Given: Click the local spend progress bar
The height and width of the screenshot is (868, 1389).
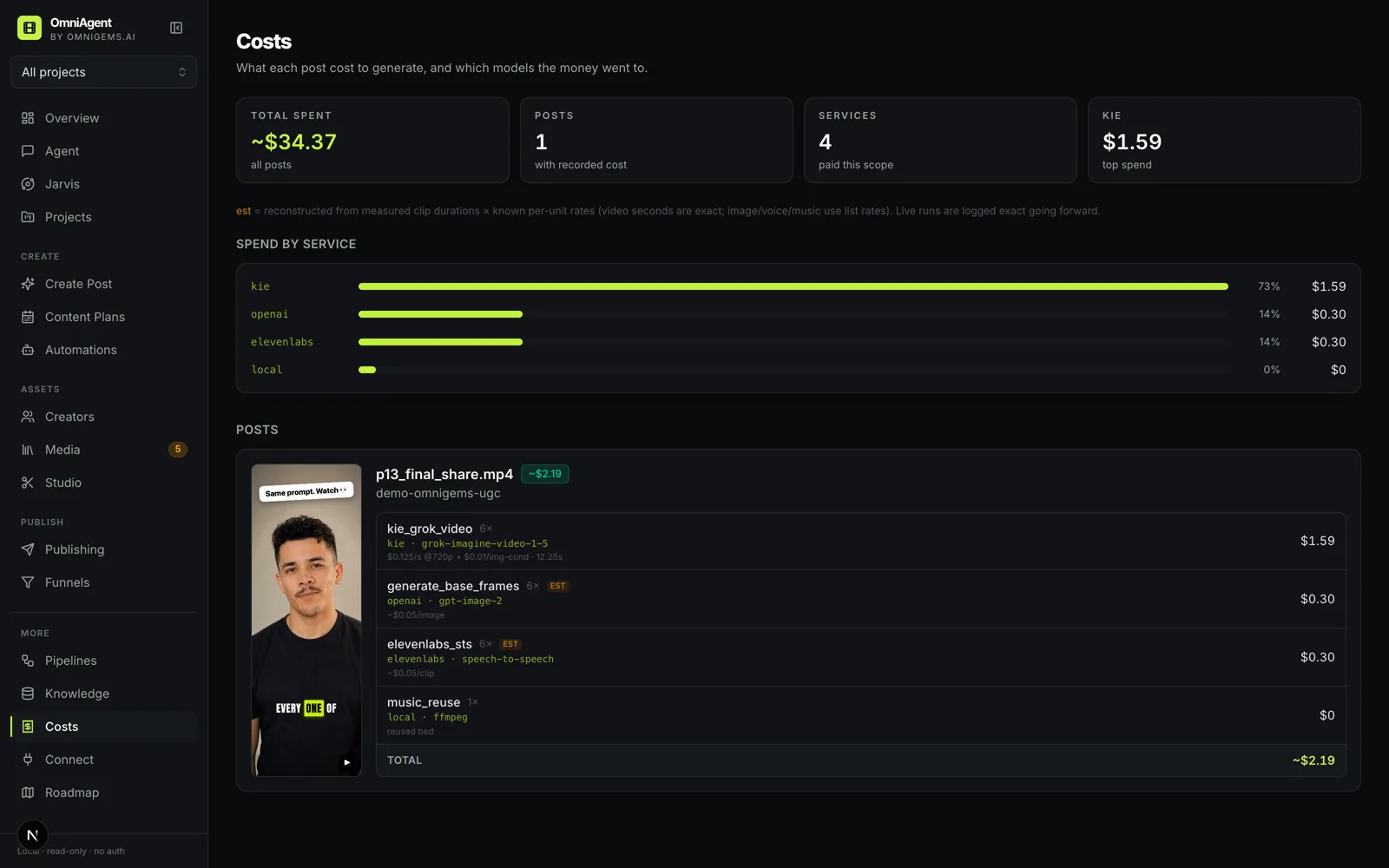Looking at the screenshot, I should click(793, 370).
